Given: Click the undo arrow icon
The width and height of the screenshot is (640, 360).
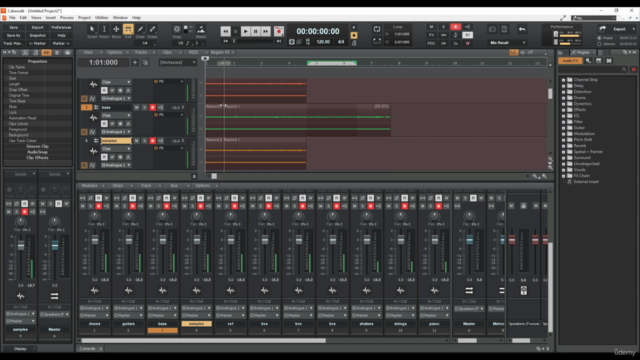Looking at the screenshot, I should pos(522,29).
